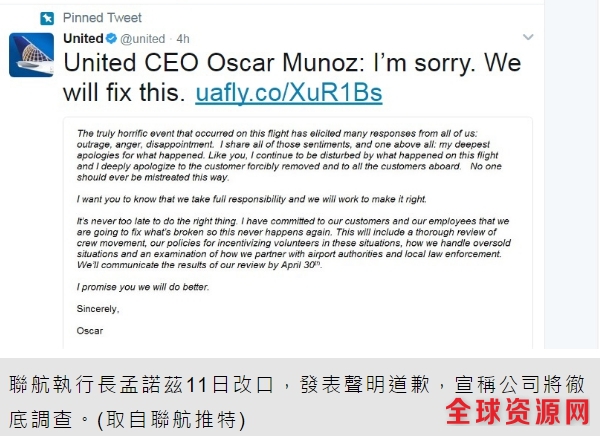
Task: Open the @united handle
Action: 143,39
